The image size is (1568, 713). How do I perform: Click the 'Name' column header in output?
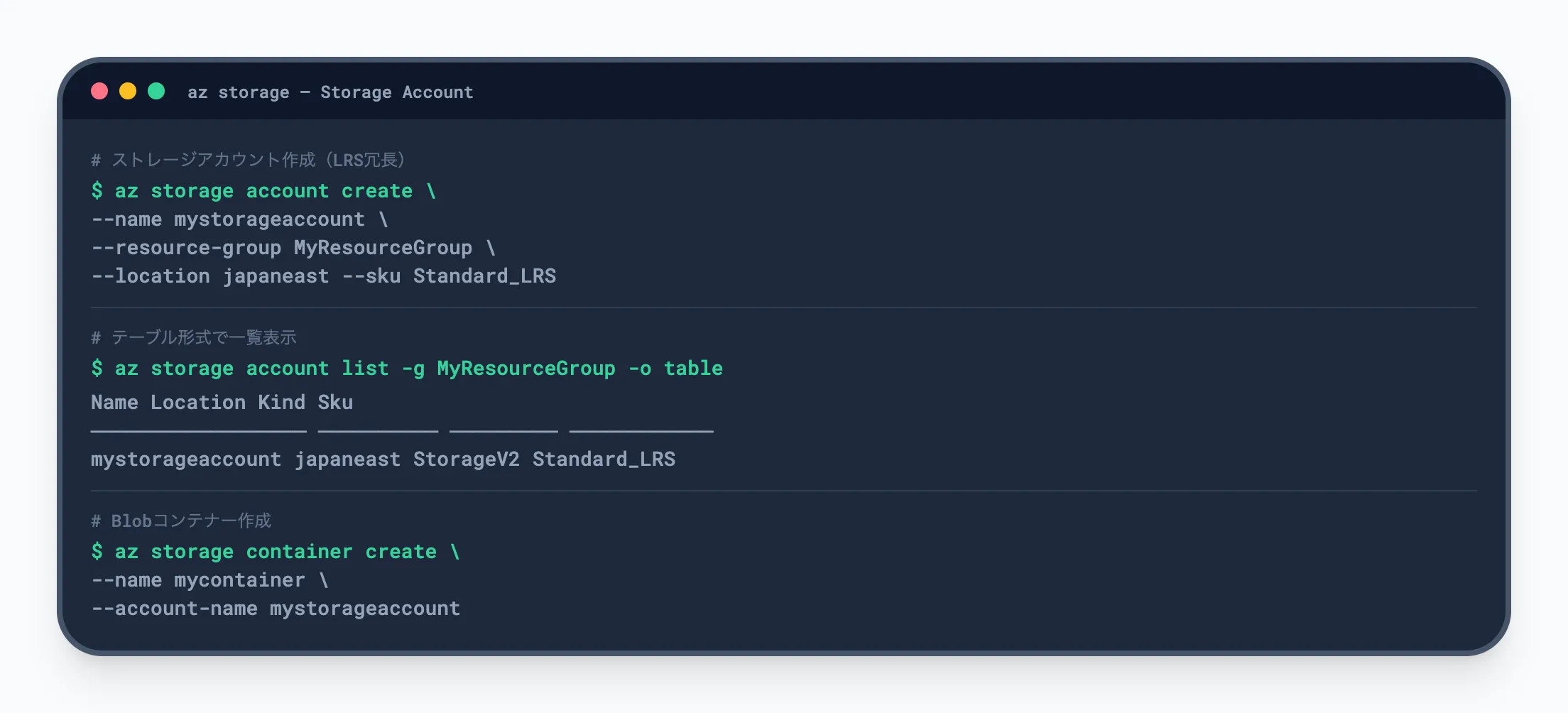pyautogui.click(x=114, y=403)
